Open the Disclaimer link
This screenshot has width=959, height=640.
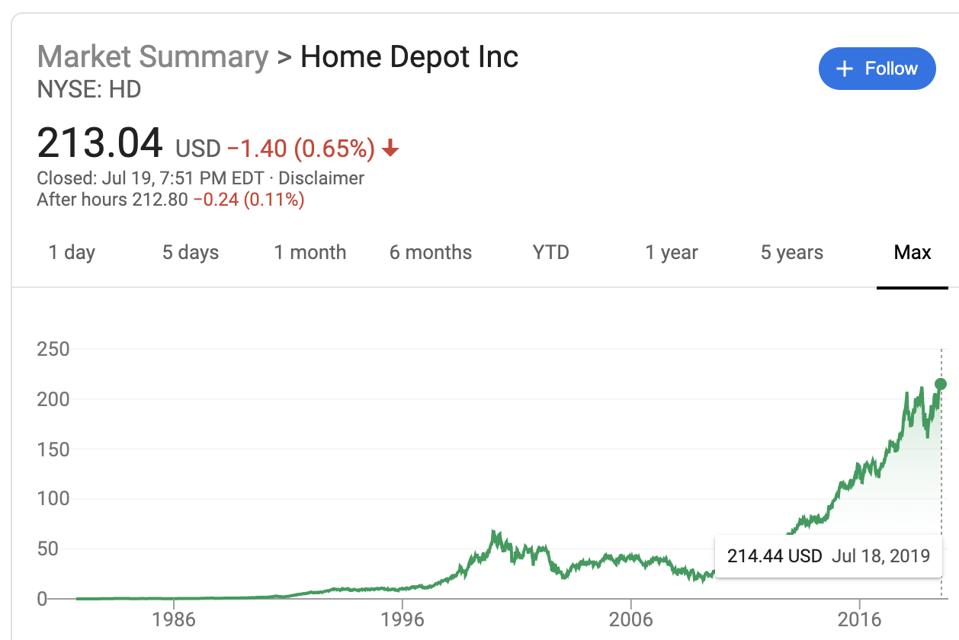click(321, 179)
